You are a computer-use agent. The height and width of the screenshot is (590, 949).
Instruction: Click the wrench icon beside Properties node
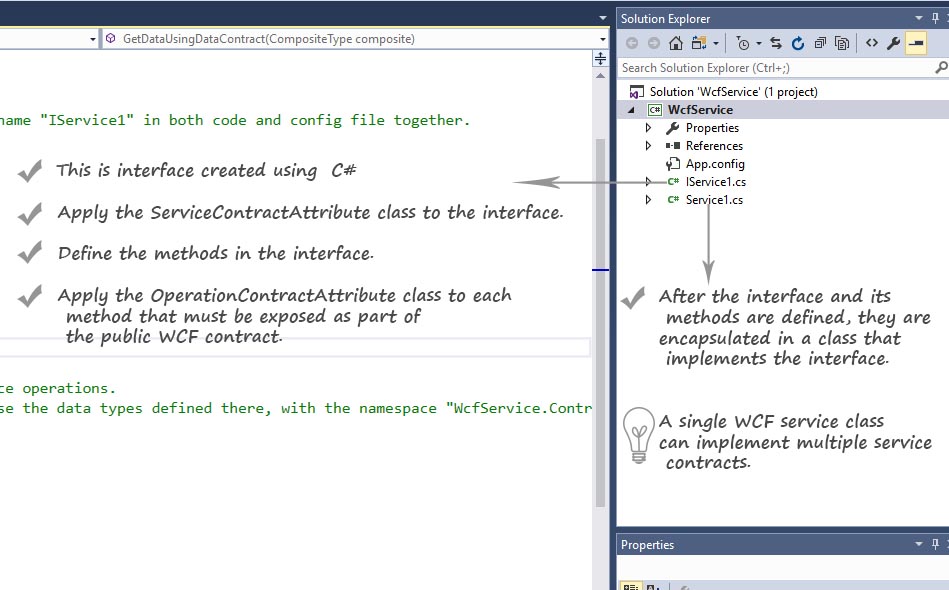672,128
